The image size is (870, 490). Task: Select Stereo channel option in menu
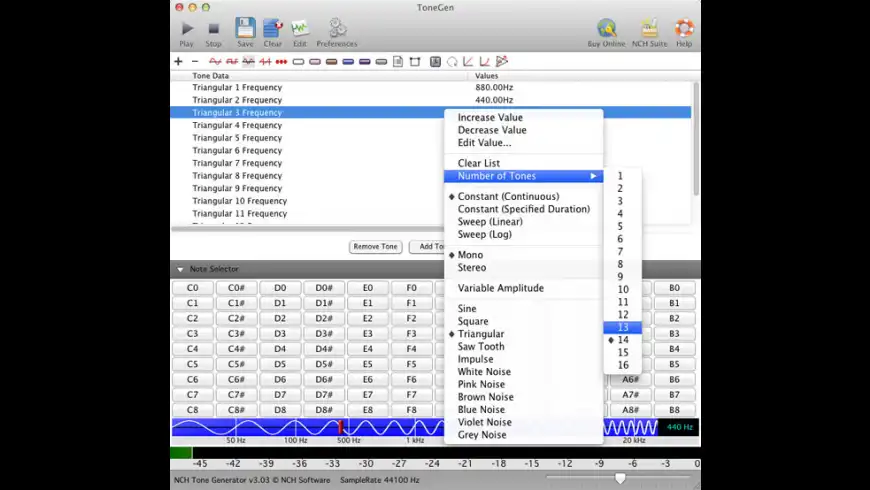tap(472, 268)
